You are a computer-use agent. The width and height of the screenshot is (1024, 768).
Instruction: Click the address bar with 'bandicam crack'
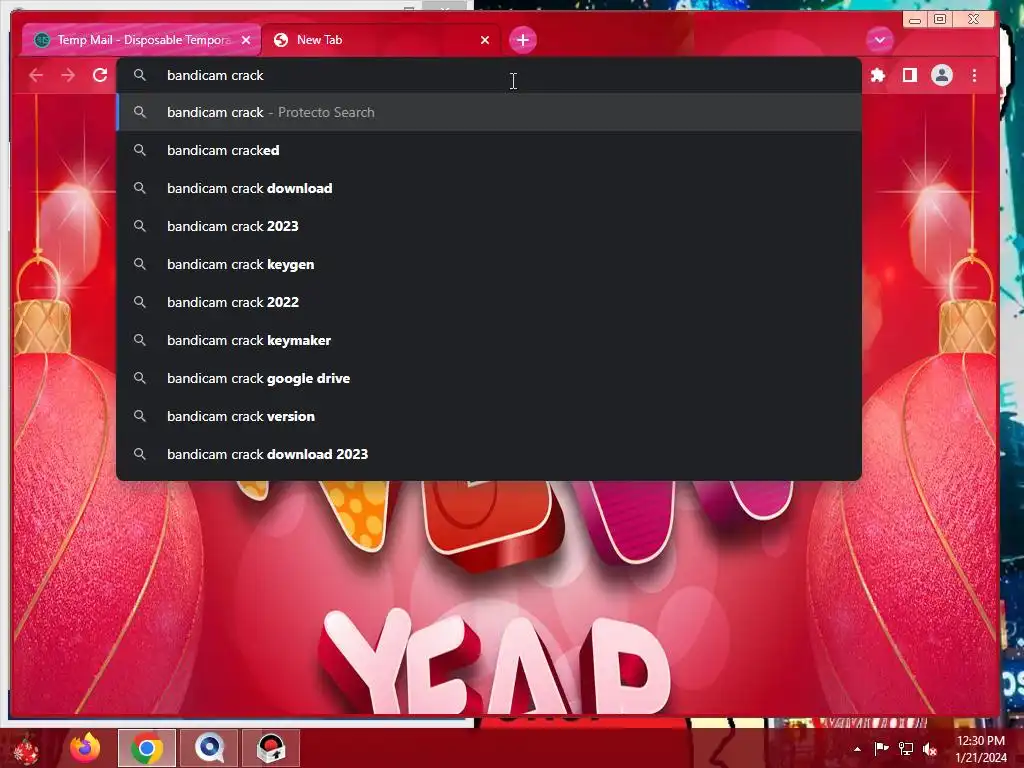[x=488, y=75]
